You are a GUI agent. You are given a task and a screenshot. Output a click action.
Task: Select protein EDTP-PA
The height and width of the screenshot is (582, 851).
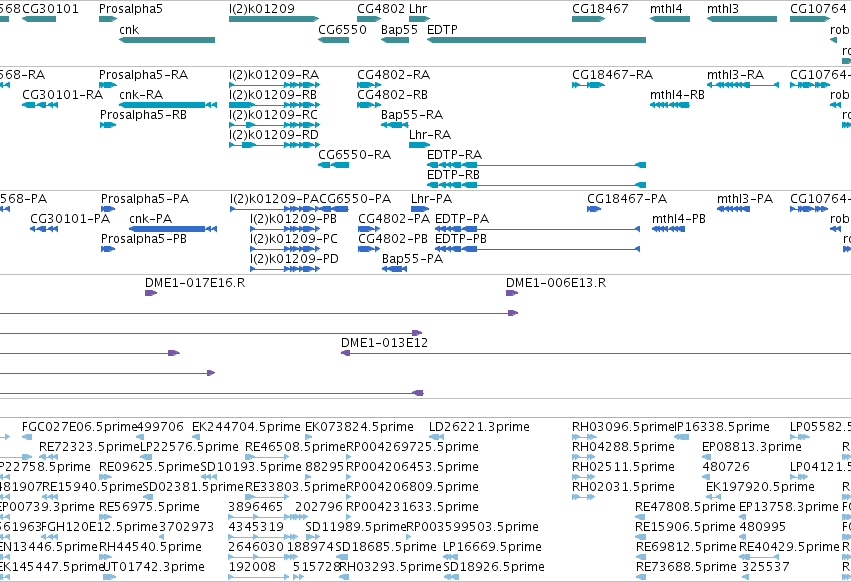[x=462, y=219]
